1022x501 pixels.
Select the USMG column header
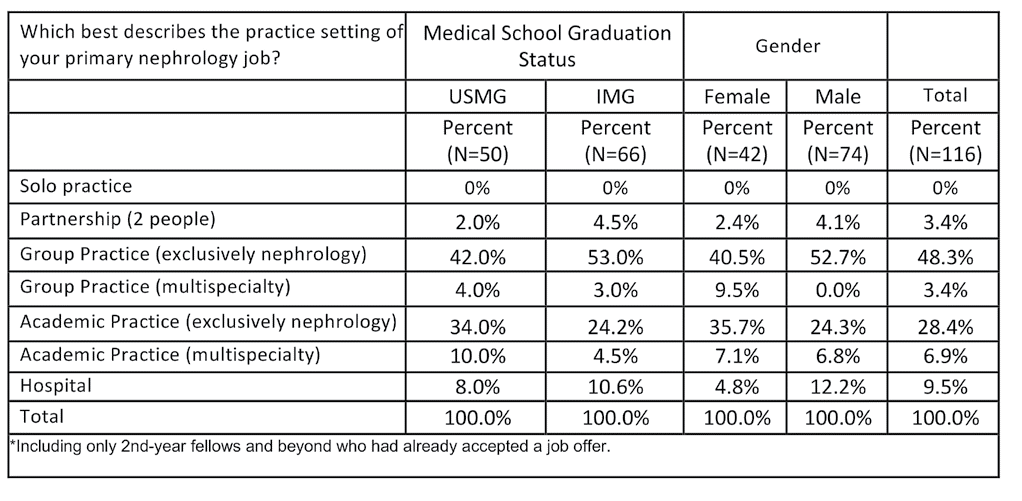point(477,97)
